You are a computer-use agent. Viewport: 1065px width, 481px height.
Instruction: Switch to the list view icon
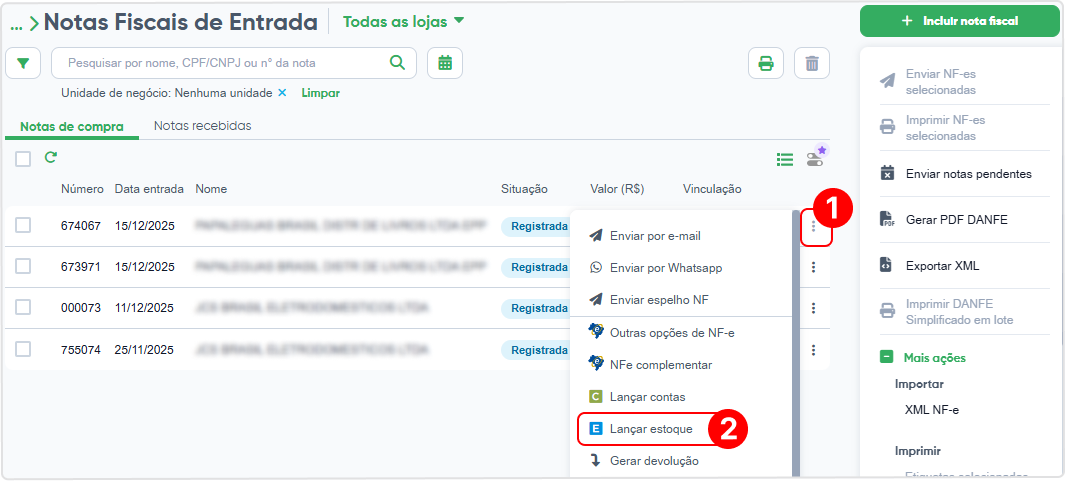coord(785,160)
